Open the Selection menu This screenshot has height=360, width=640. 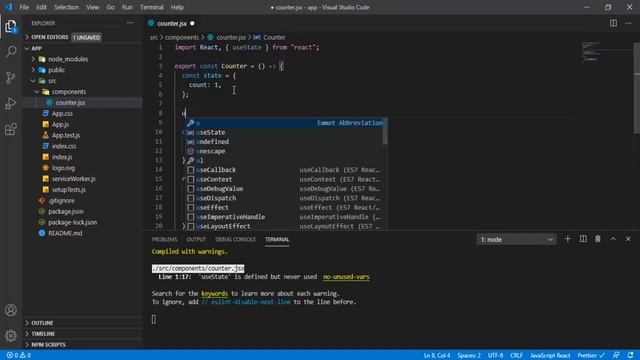tap(66, 7)
